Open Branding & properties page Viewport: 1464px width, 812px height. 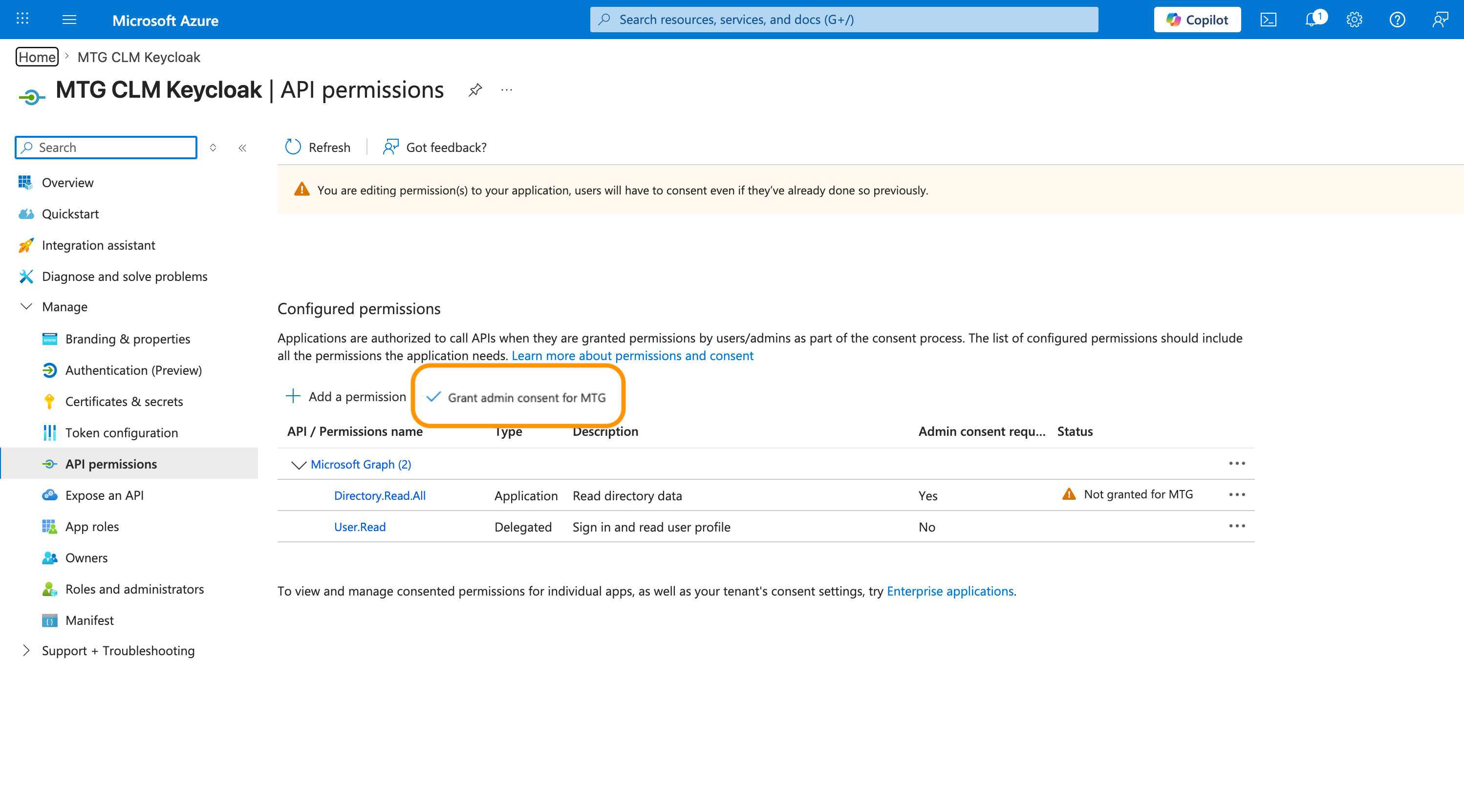point(128,339)
